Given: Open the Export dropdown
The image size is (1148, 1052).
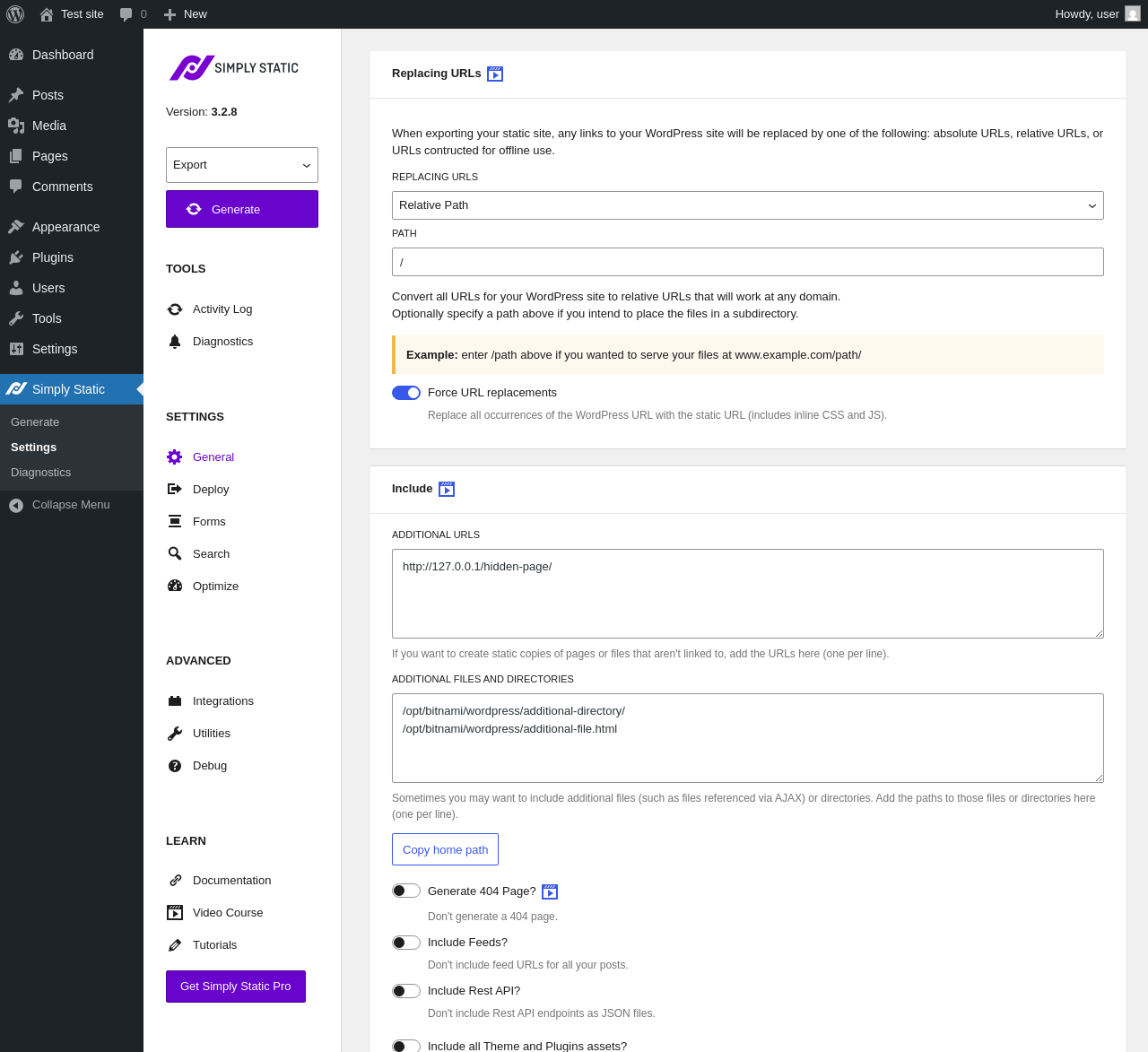Looking at the screenshot, I should (242, 165).
